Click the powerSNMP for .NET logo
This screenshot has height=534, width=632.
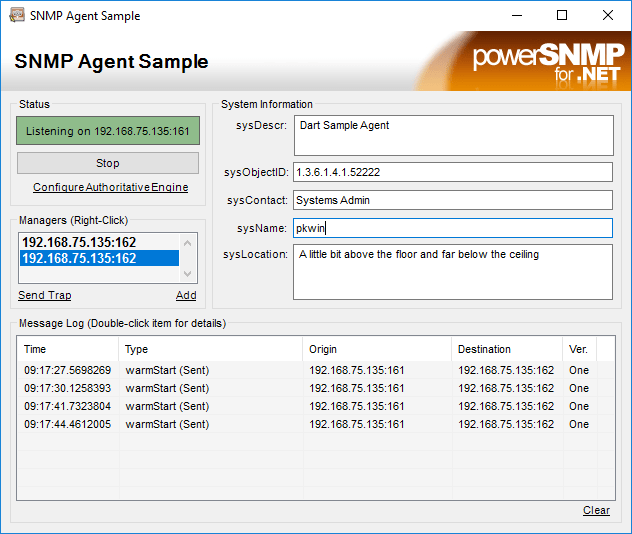(x=548, y=64)
